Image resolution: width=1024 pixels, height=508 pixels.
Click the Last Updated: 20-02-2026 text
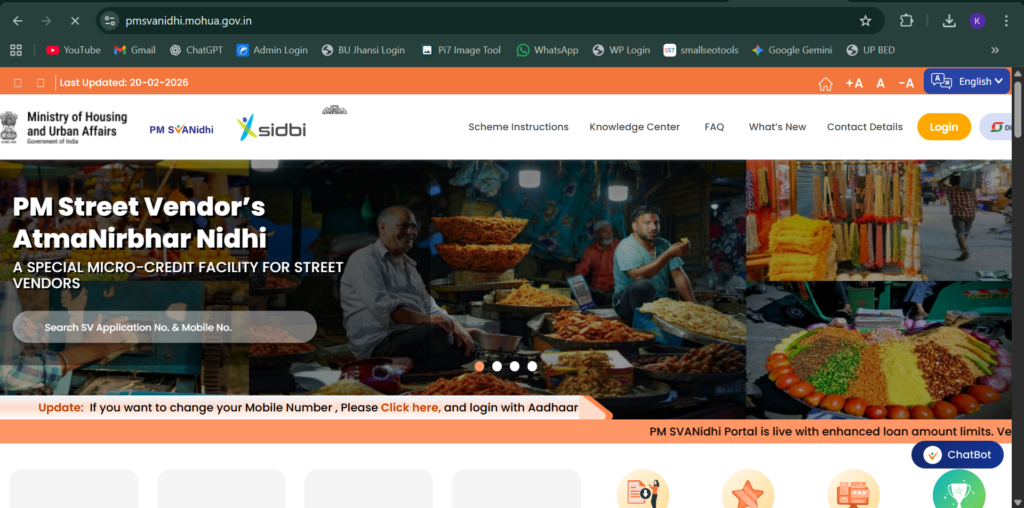pos(124,82)
